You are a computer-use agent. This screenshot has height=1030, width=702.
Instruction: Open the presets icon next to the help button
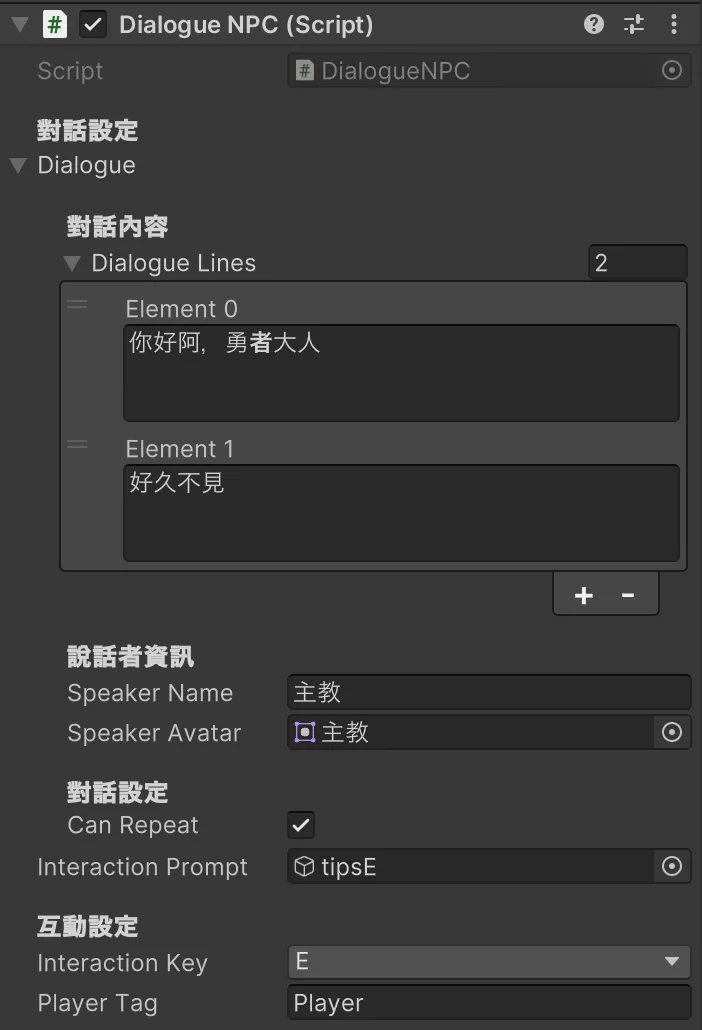(634, 24)
